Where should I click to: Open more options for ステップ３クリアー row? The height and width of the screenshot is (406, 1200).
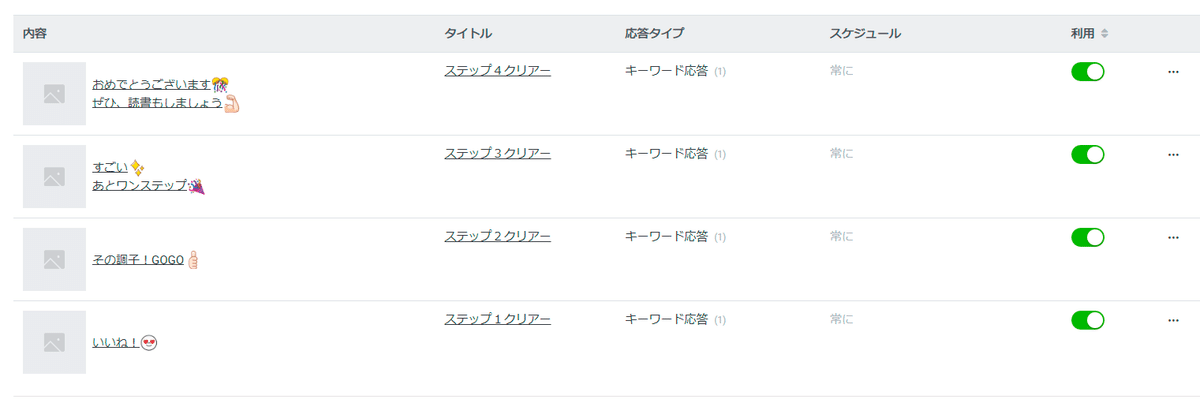[1173, 154]
